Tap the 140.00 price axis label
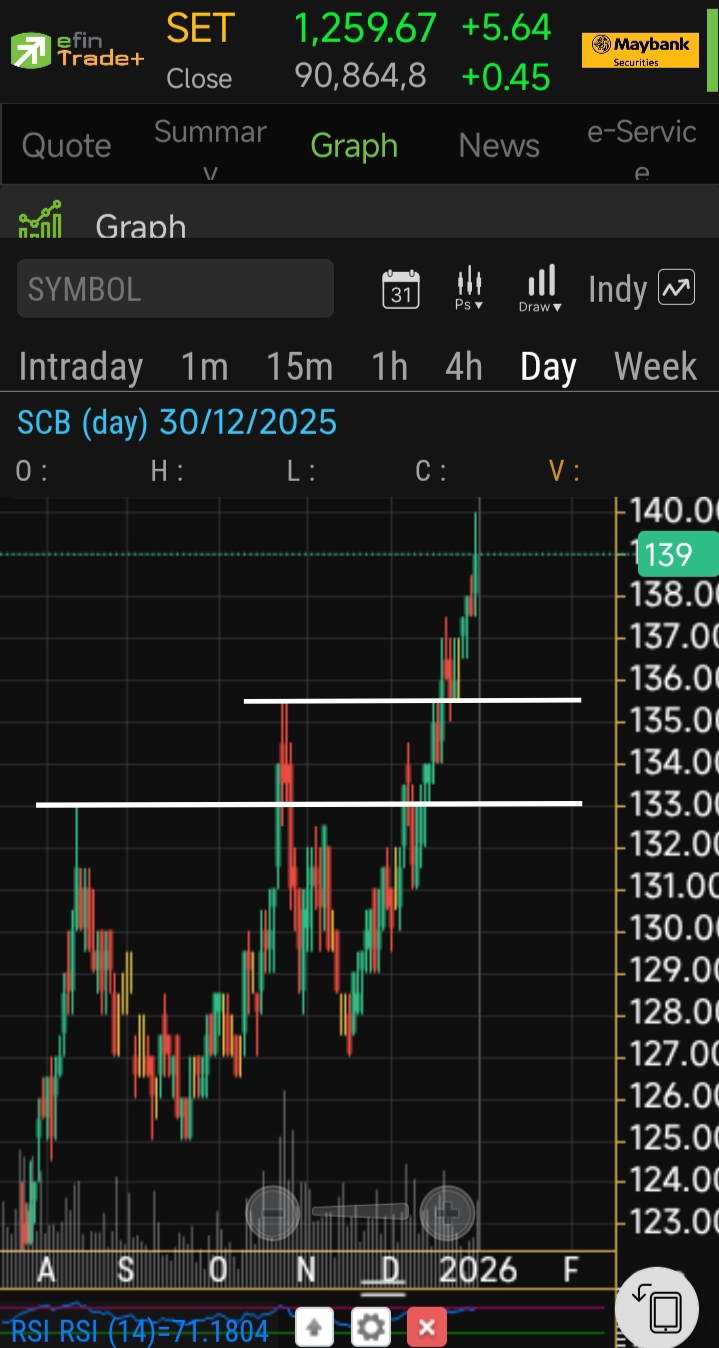 pos(674,510)
